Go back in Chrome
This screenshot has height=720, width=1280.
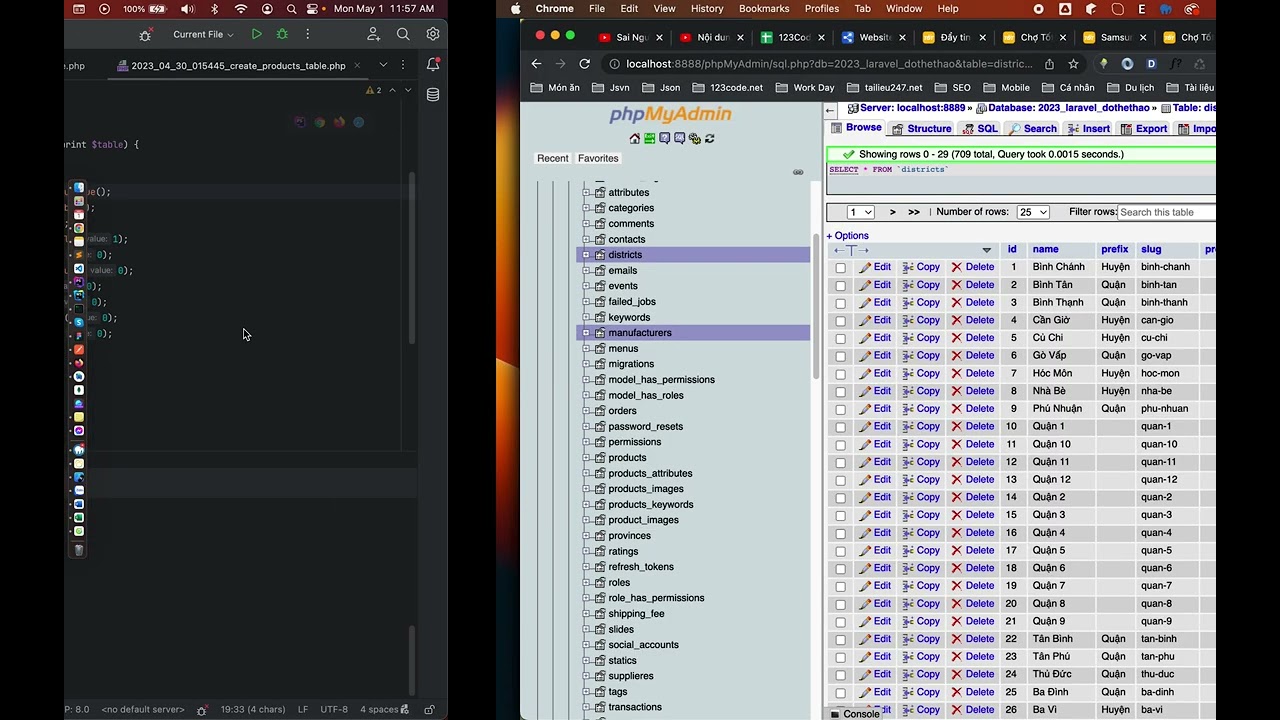pos(536,64)
